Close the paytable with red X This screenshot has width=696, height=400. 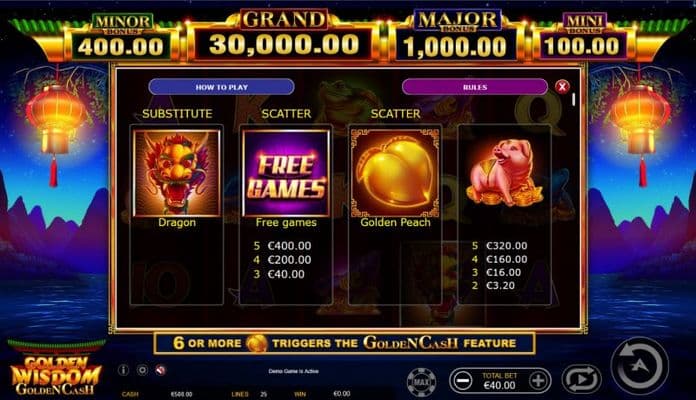tap(562, 87)
